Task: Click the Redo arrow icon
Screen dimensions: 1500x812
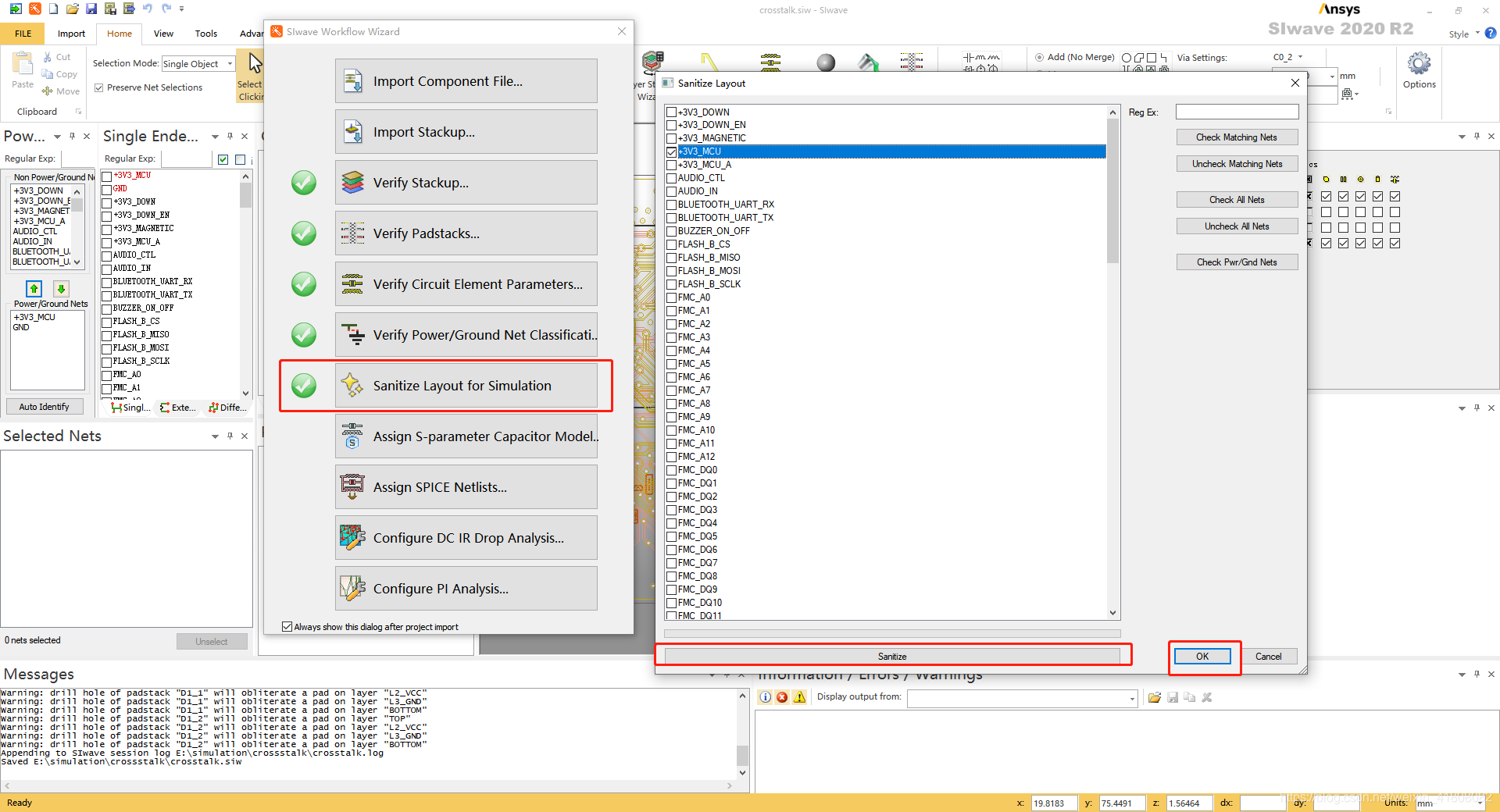Action: coord(166,9)
